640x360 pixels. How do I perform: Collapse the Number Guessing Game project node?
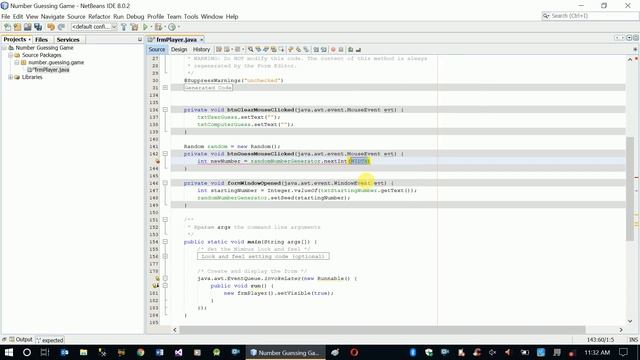click(4, 48)
